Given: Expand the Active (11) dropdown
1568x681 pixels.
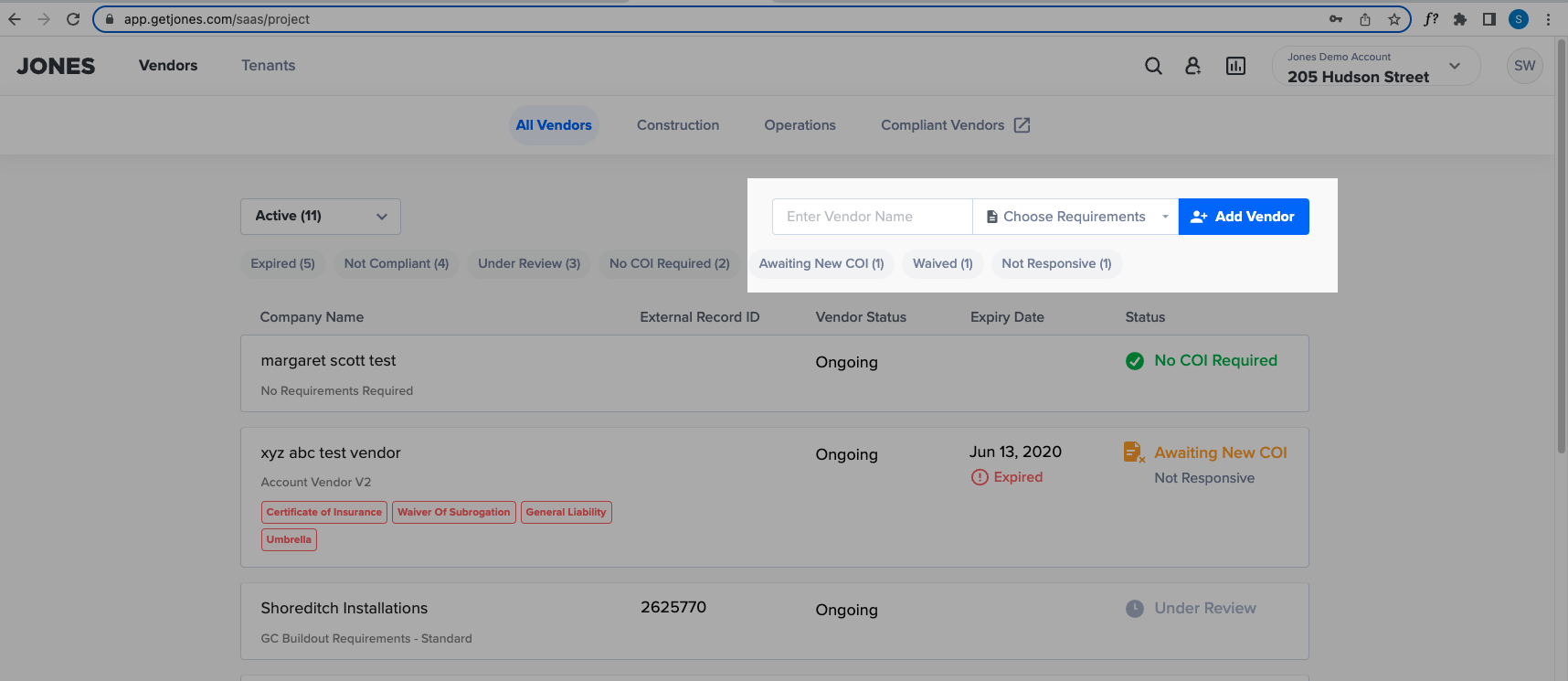Looking at the screenshot, I should pyautogui.click(x=320, y=217).
